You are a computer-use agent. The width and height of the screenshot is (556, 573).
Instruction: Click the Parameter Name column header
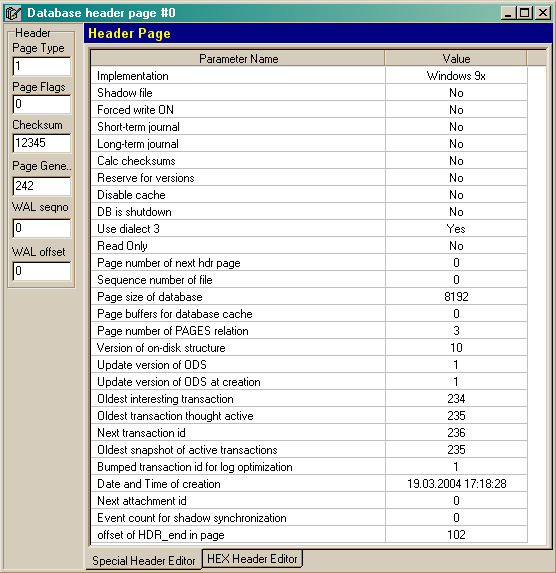point(238,58)
